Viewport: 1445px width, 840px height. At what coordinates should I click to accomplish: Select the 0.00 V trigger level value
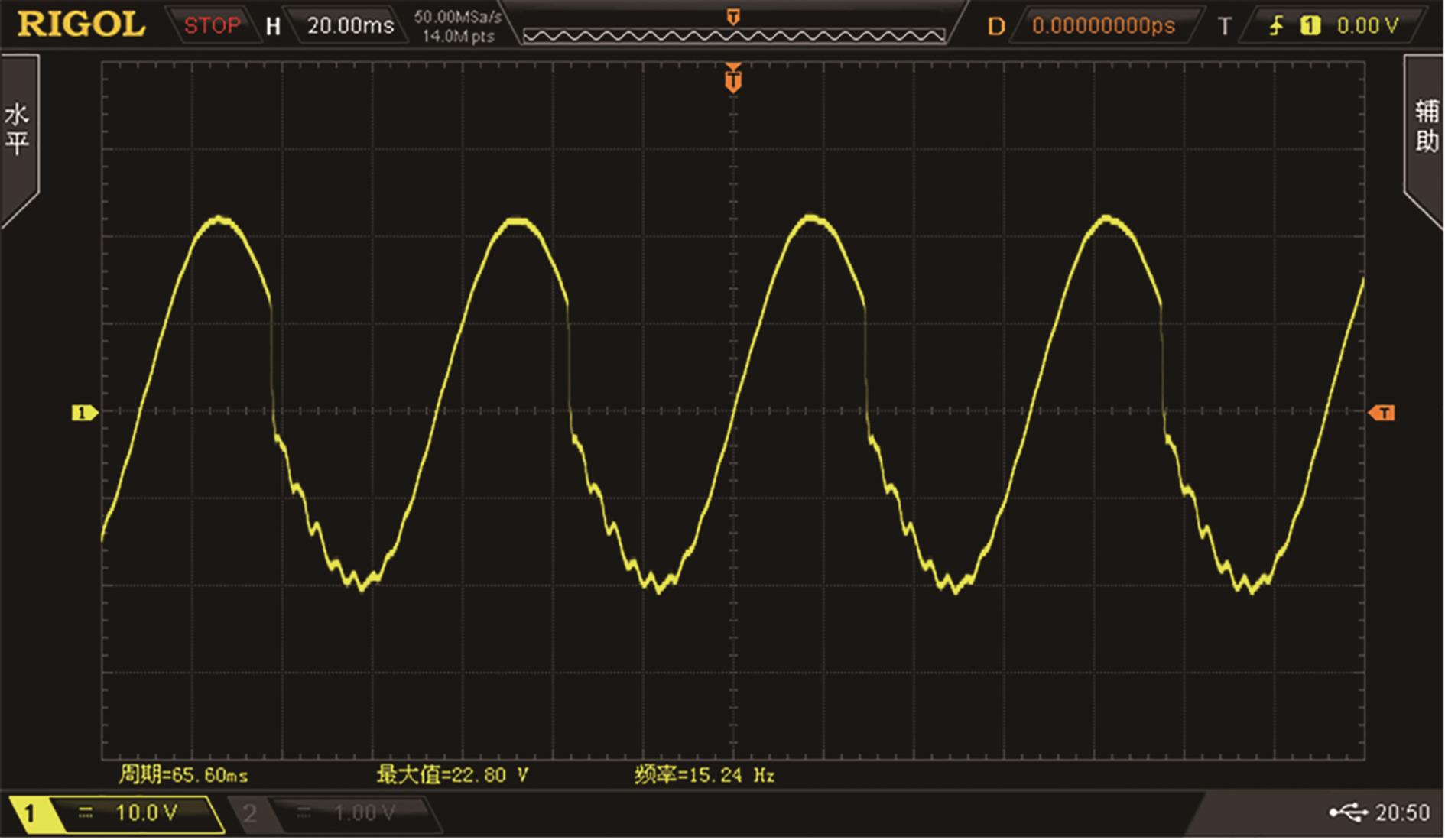pos(1367,26)
